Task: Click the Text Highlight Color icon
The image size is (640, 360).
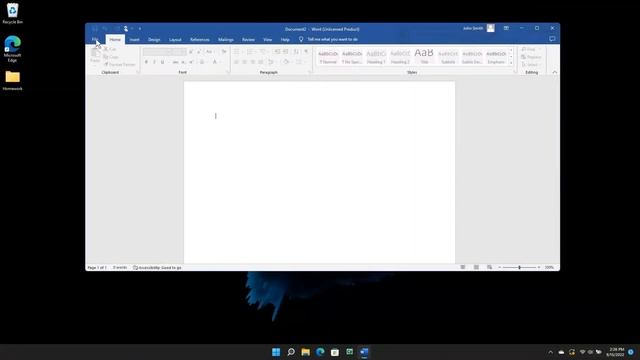Action: tap(202, 62)
